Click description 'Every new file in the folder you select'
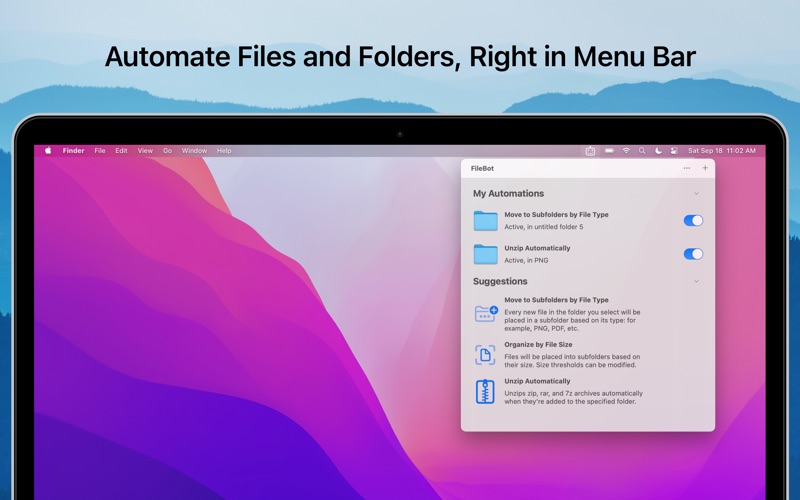 pos(572,320)
